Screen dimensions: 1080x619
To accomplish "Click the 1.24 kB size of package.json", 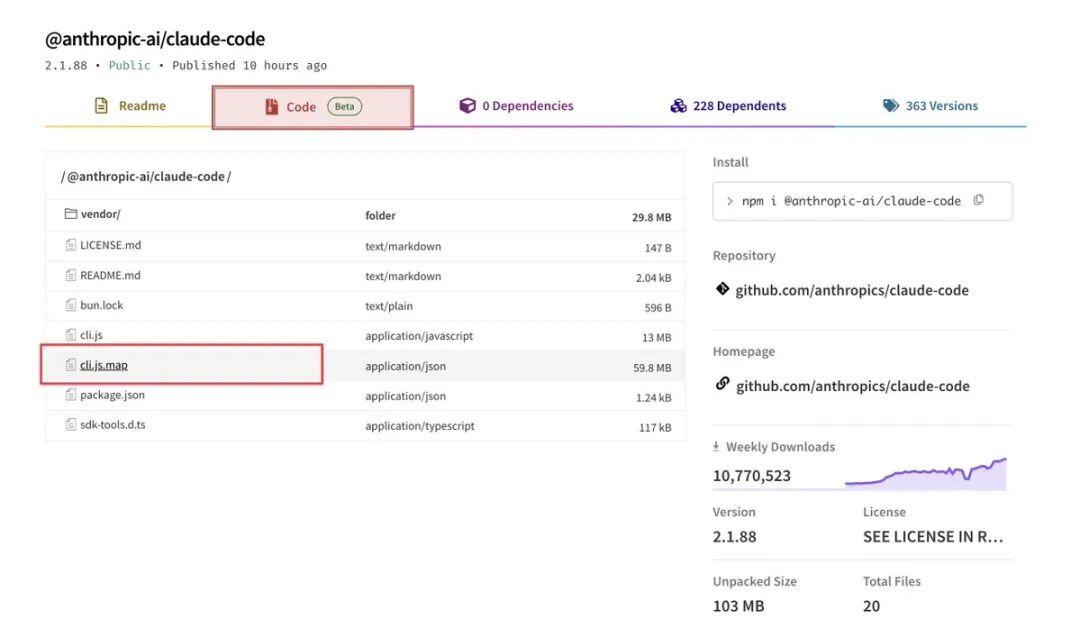I will (654, 397).
